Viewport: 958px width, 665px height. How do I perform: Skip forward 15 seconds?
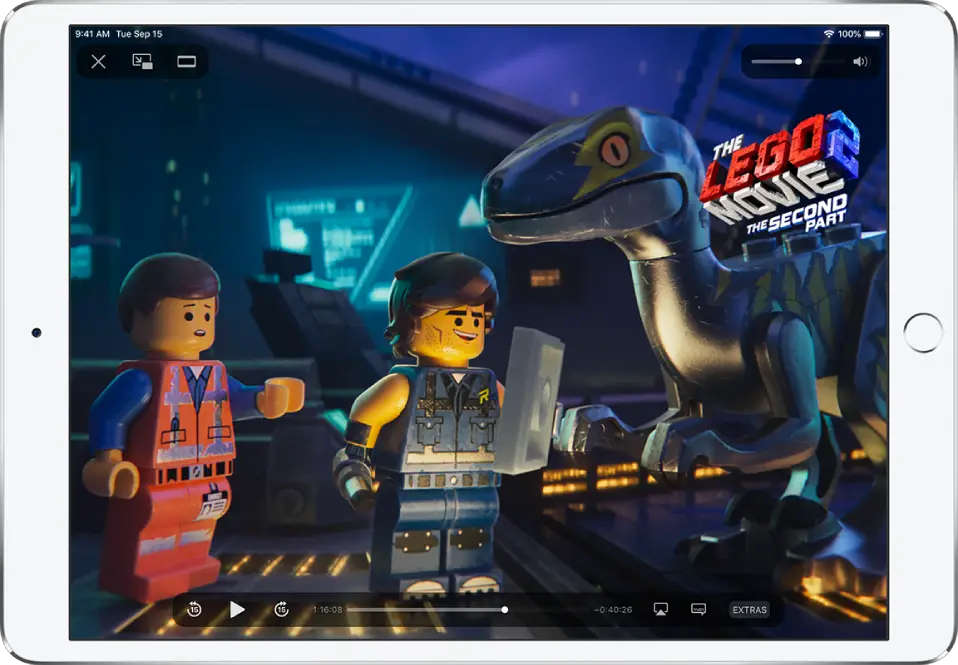(282, 609)
